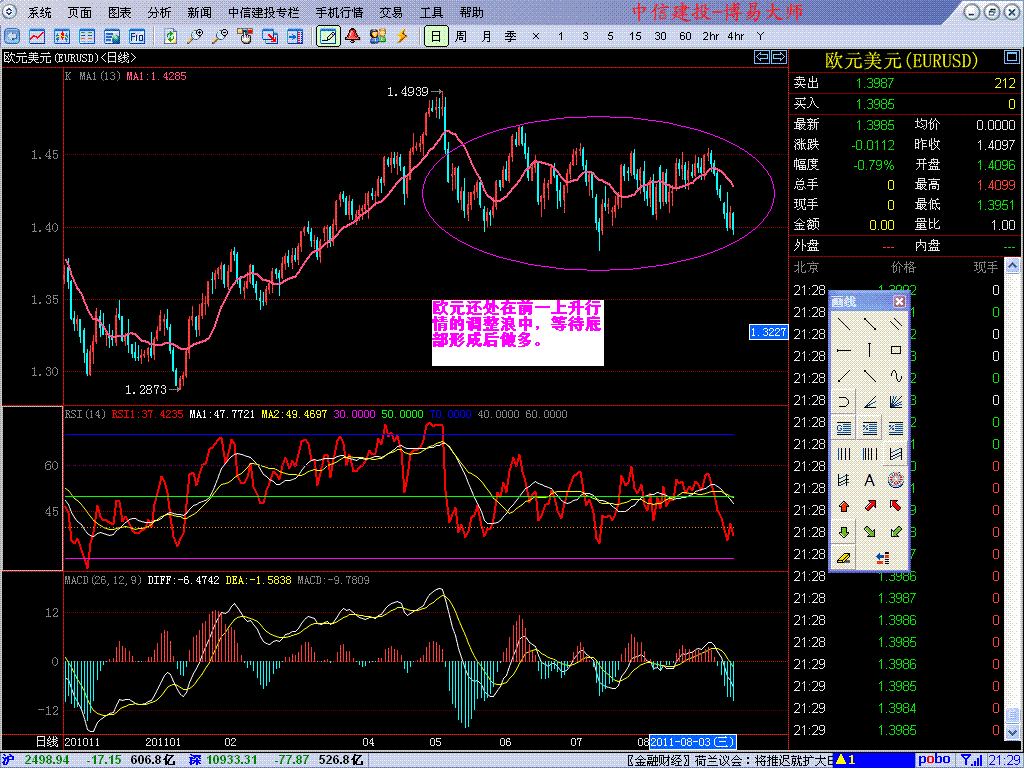Place a green down-right arrow marker
This screenshot has height=768, width=1024.
click(870, 532)
